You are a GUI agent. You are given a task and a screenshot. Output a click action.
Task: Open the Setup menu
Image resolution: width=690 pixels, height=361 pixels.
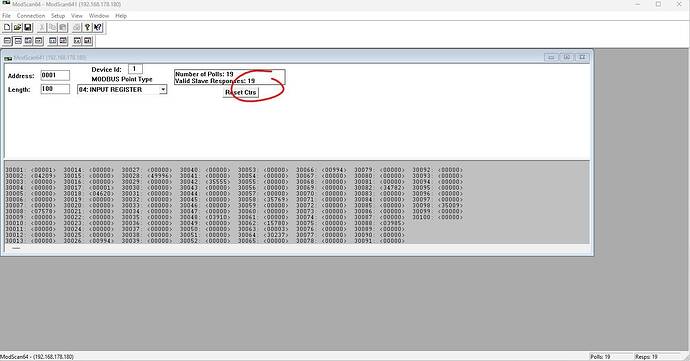[58, 16]
